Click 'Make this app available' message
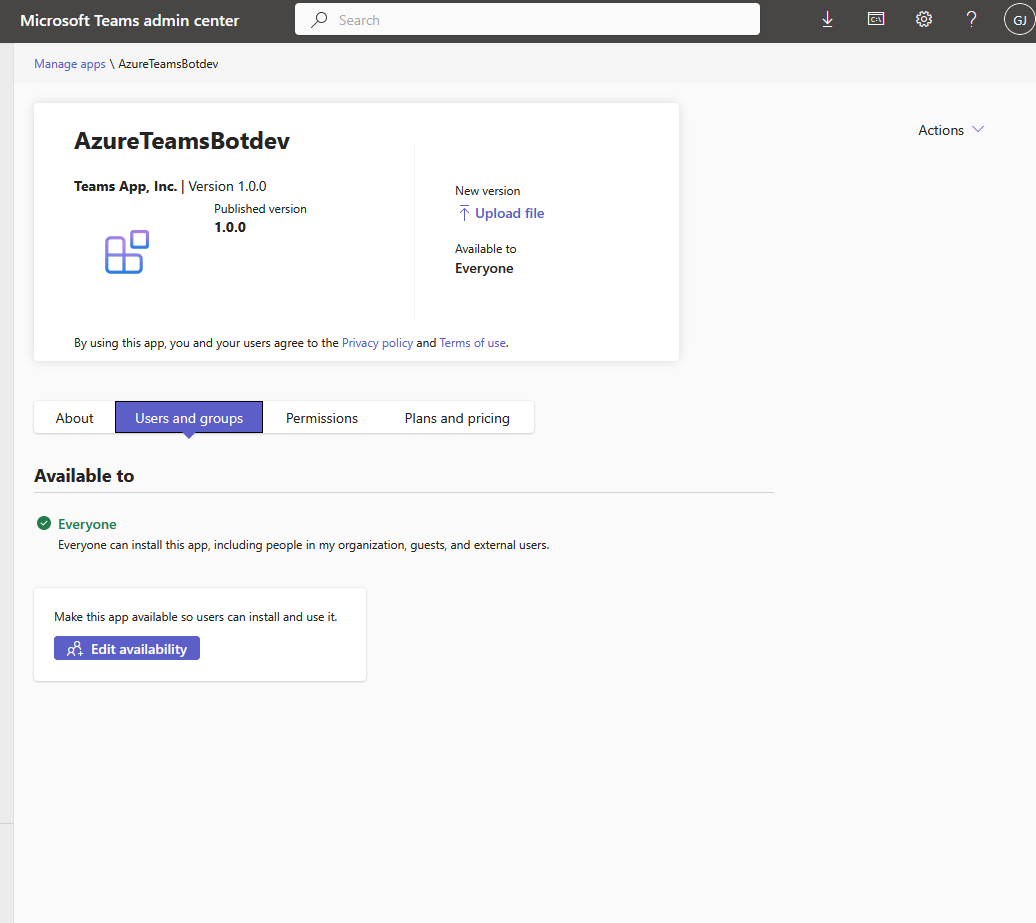Image resolution: width=1036 pixels, height=923 pixels. click(196, 616)
